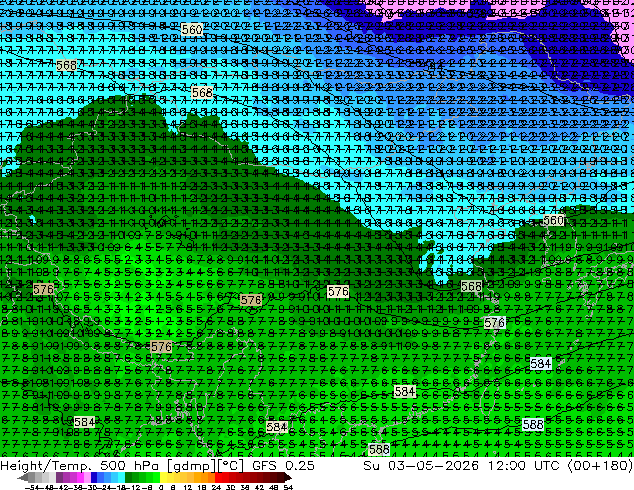Click the 568 label among the dense 7 digits

tap(66, 65)
